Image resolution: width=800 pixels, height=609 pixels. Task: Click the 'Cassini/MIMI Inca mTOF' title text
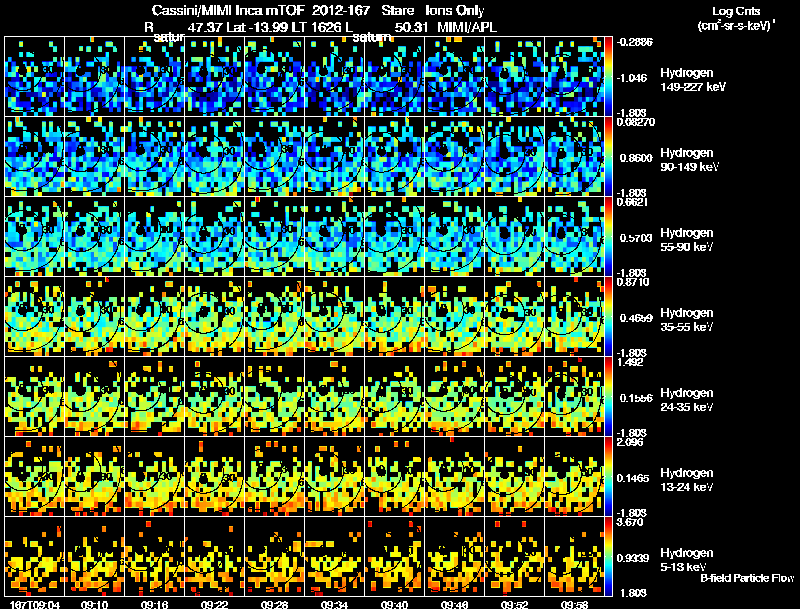(228, 10)
